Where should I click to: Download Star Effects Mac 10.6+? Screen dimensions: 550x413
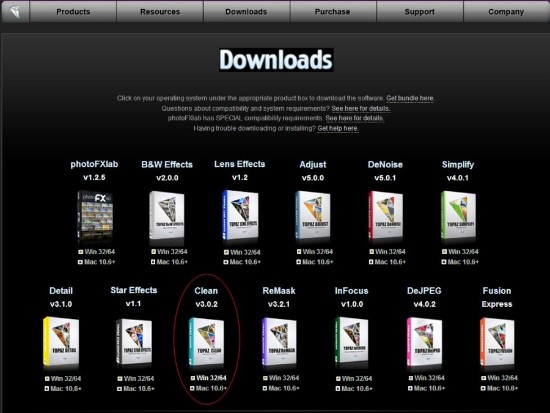coord(136,388)
